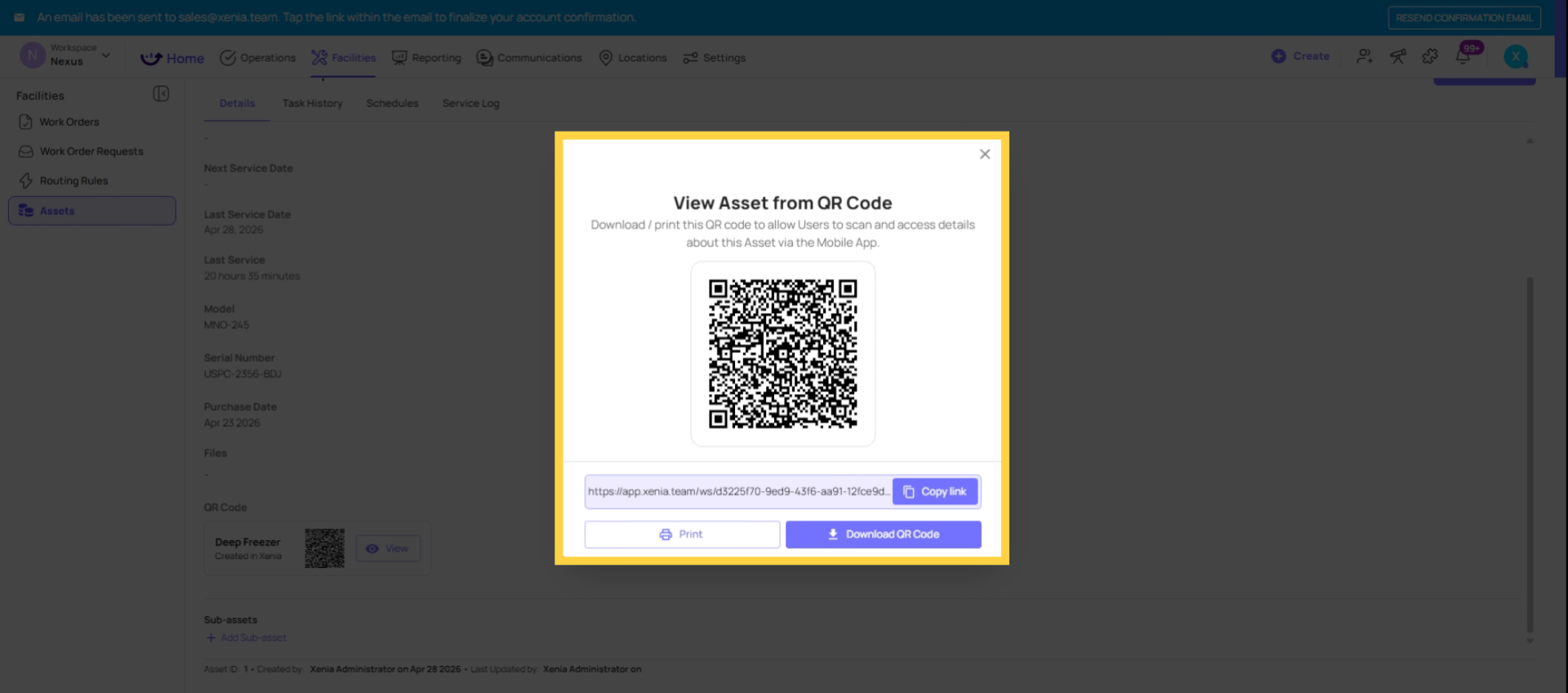Click the Last Service duration 20 hours 35 minutes

[x=252, y=276]
